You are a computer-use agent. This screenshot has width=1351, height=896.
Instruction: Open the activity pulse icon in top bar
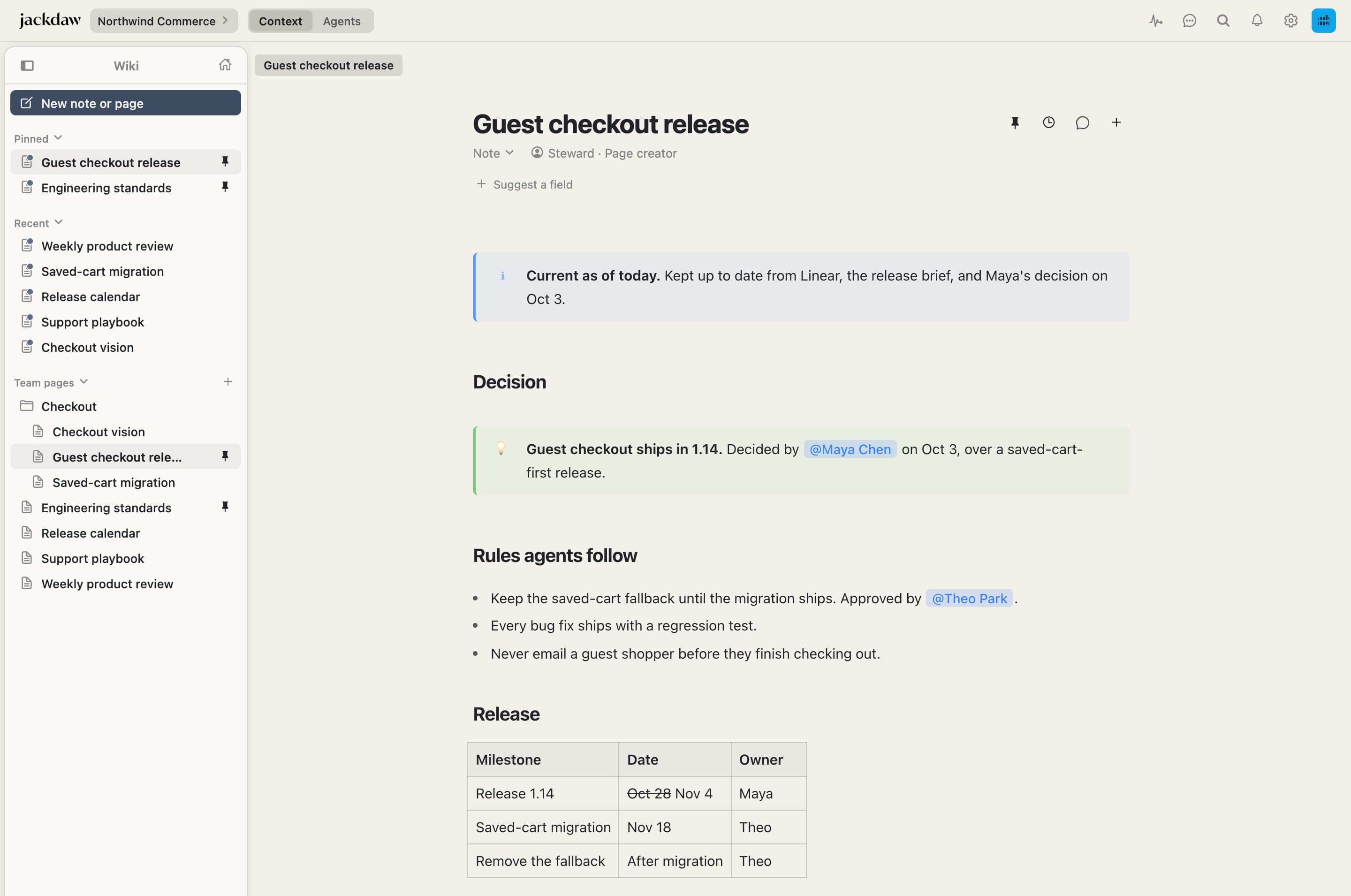click(x=1156, y=21)
